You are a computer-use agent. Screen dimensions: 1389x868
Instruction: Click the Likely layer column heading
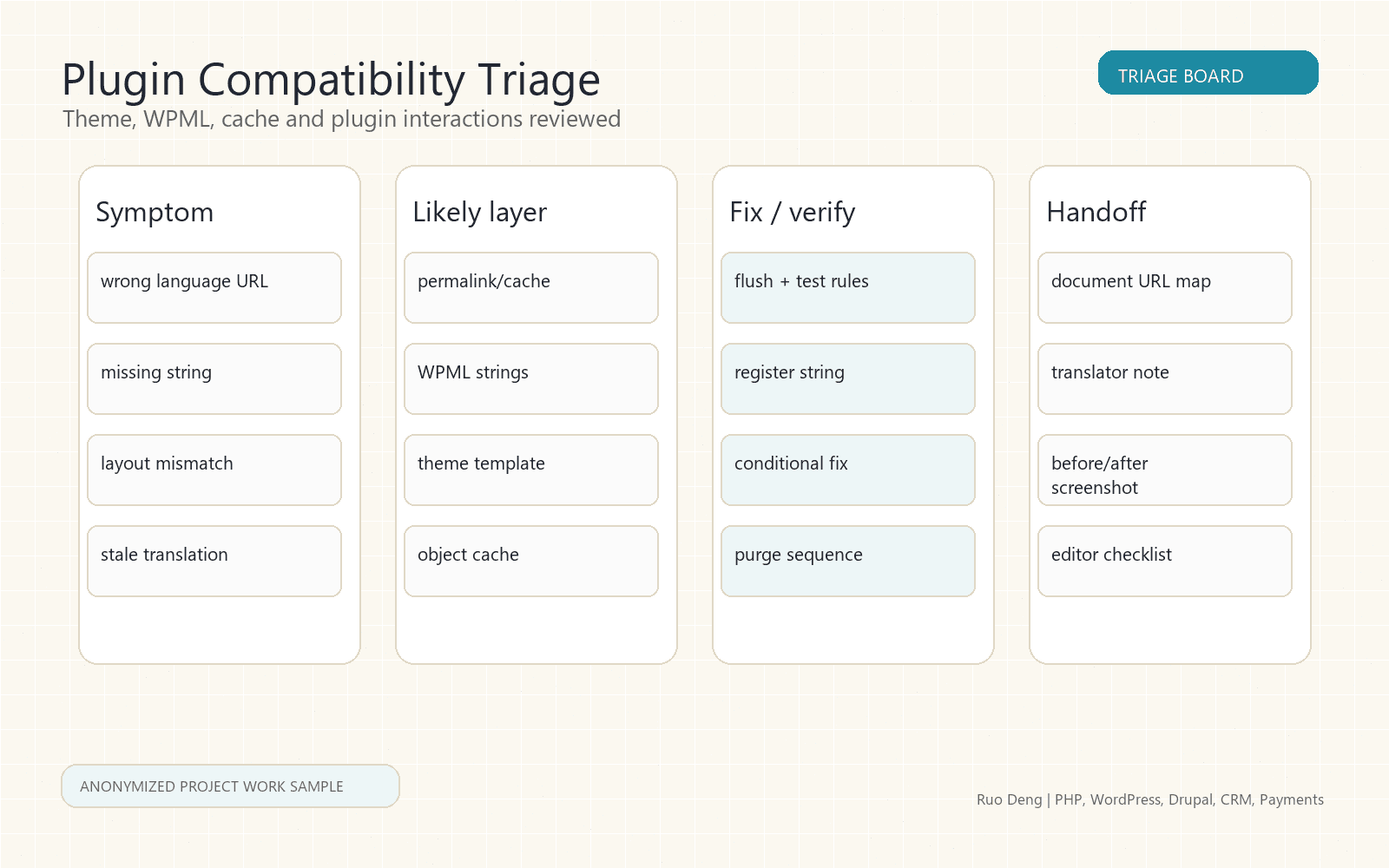[x=480, y=213]
